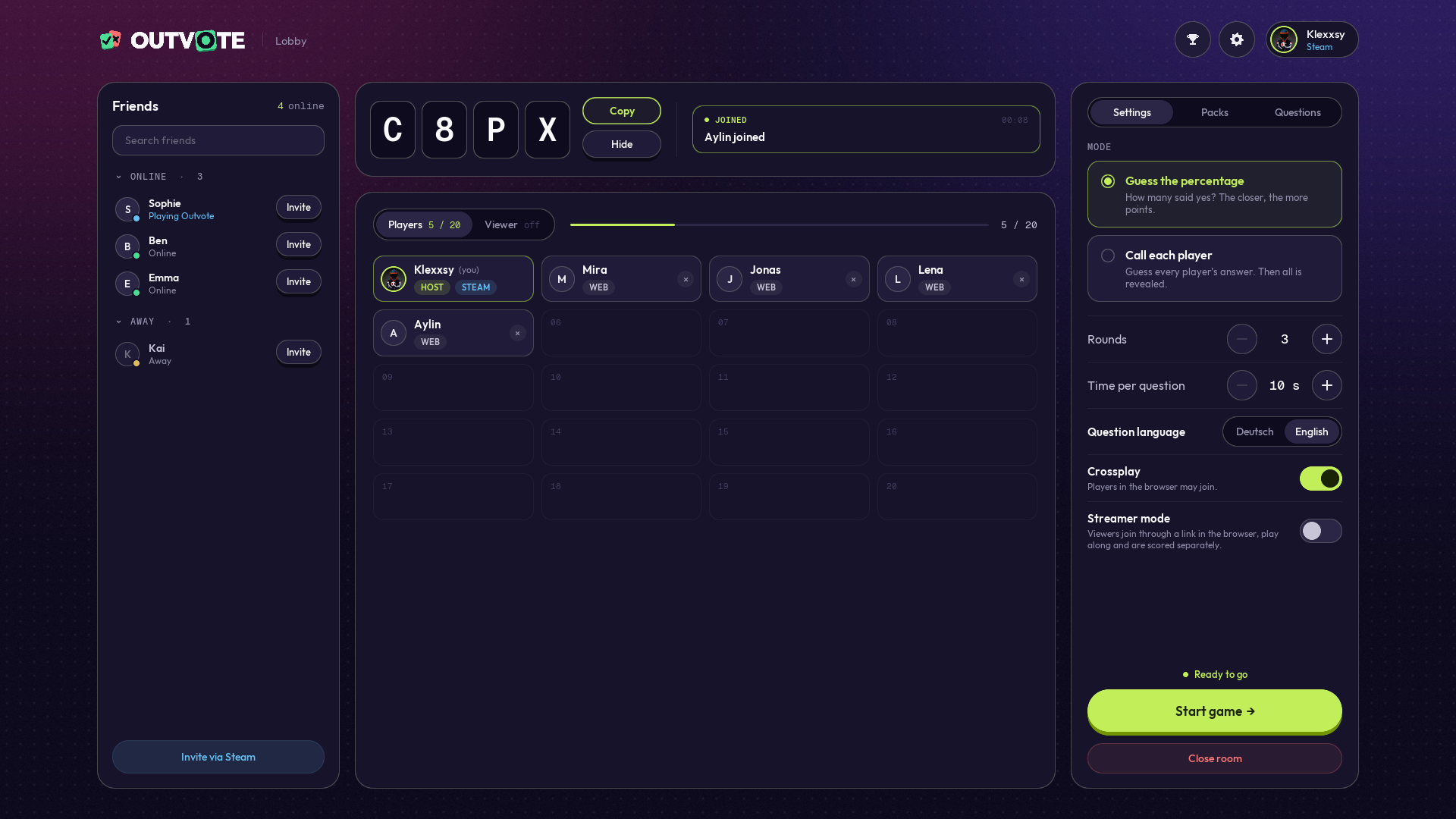Click Klexxsy host avatar in player grid
Screen dimensions: 1456x819
(394, 279)
